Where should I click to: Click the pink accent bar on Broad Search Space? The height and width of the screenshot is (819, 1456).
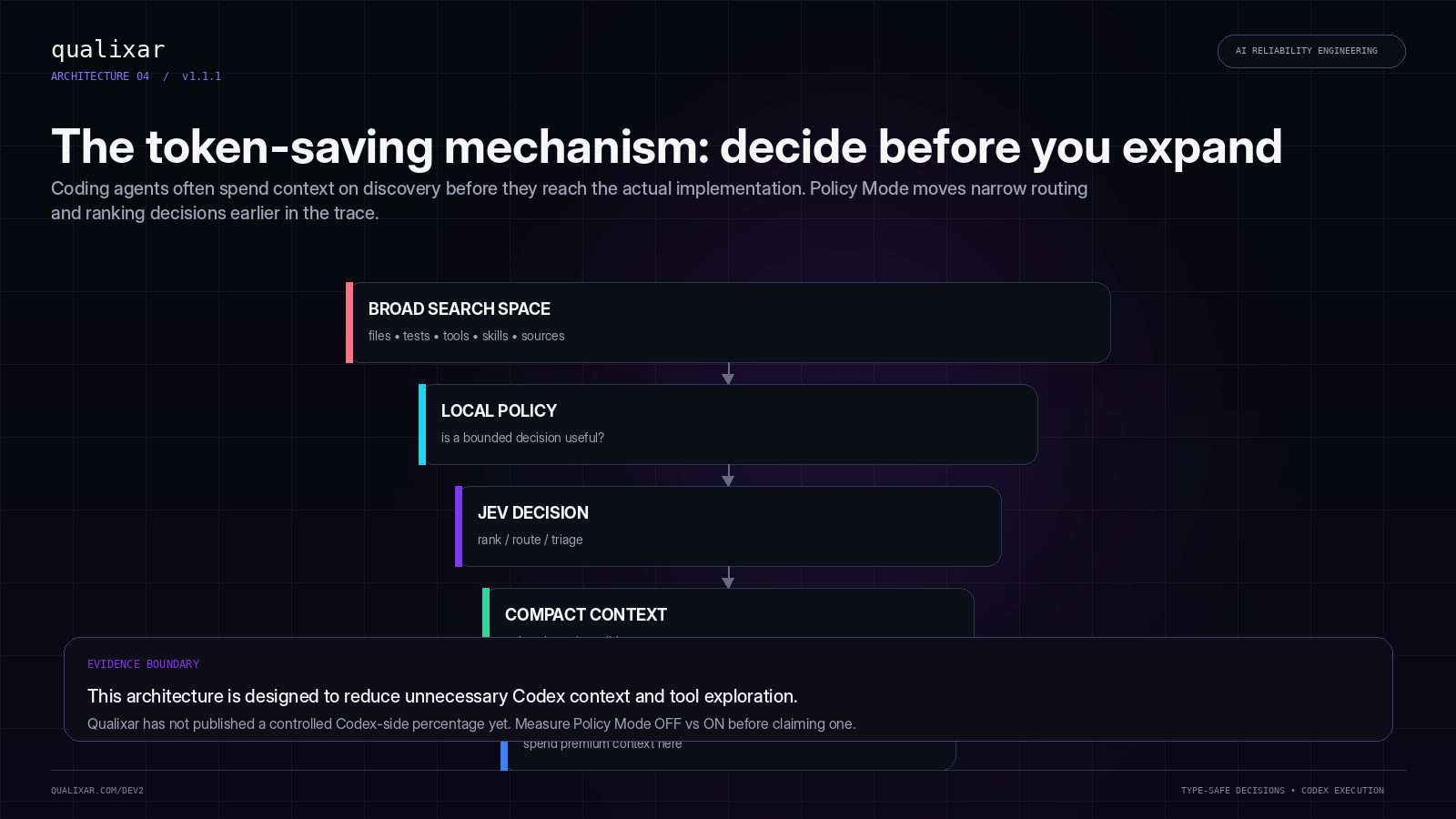pyautogui.click(x=349, y=322)
